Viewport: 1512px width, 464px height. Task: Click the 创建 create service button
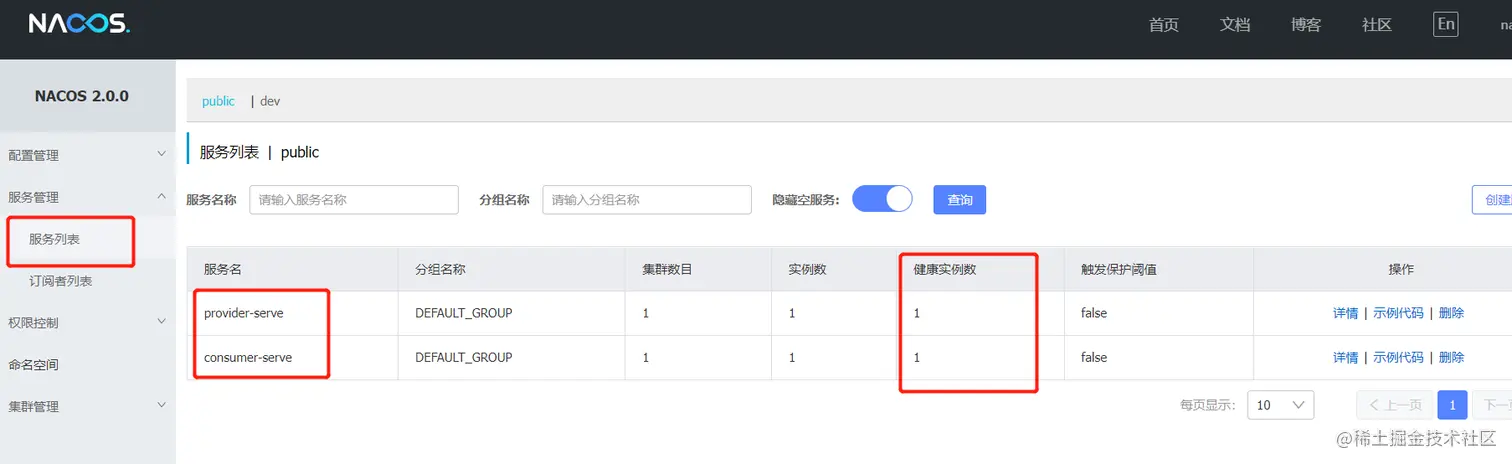1492,200
